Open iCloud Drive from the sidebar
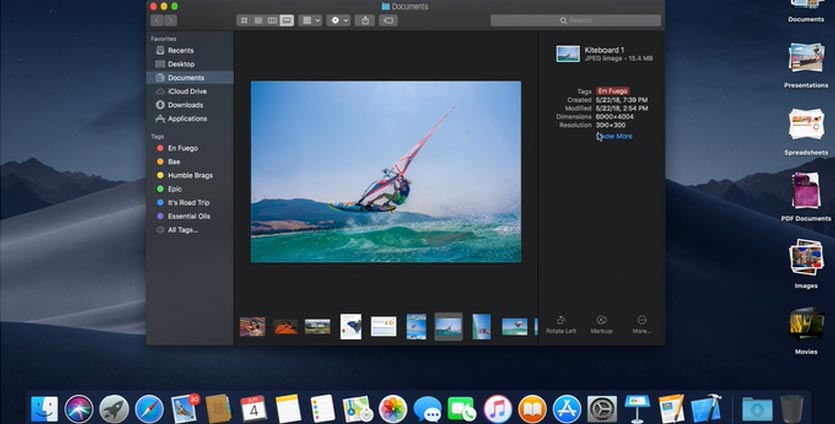The height and width of the screenshot is (424, 835). tap(187, 91)
